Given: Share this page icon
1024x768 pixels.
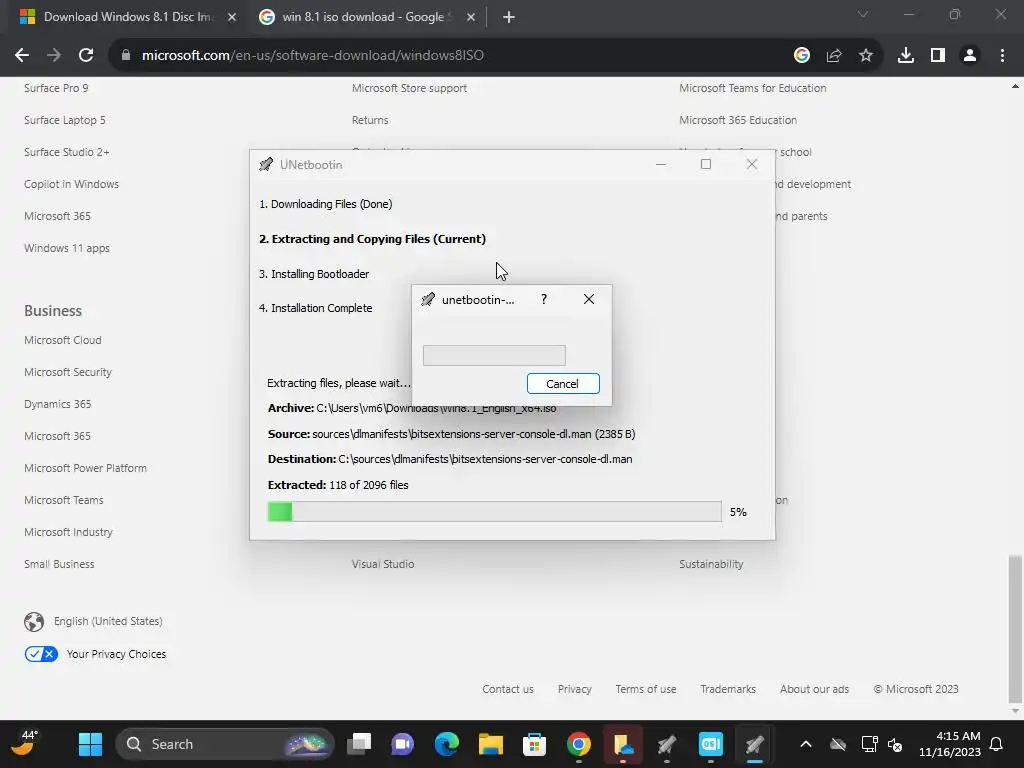Looking at the screenshot, I should pos(834,56).
